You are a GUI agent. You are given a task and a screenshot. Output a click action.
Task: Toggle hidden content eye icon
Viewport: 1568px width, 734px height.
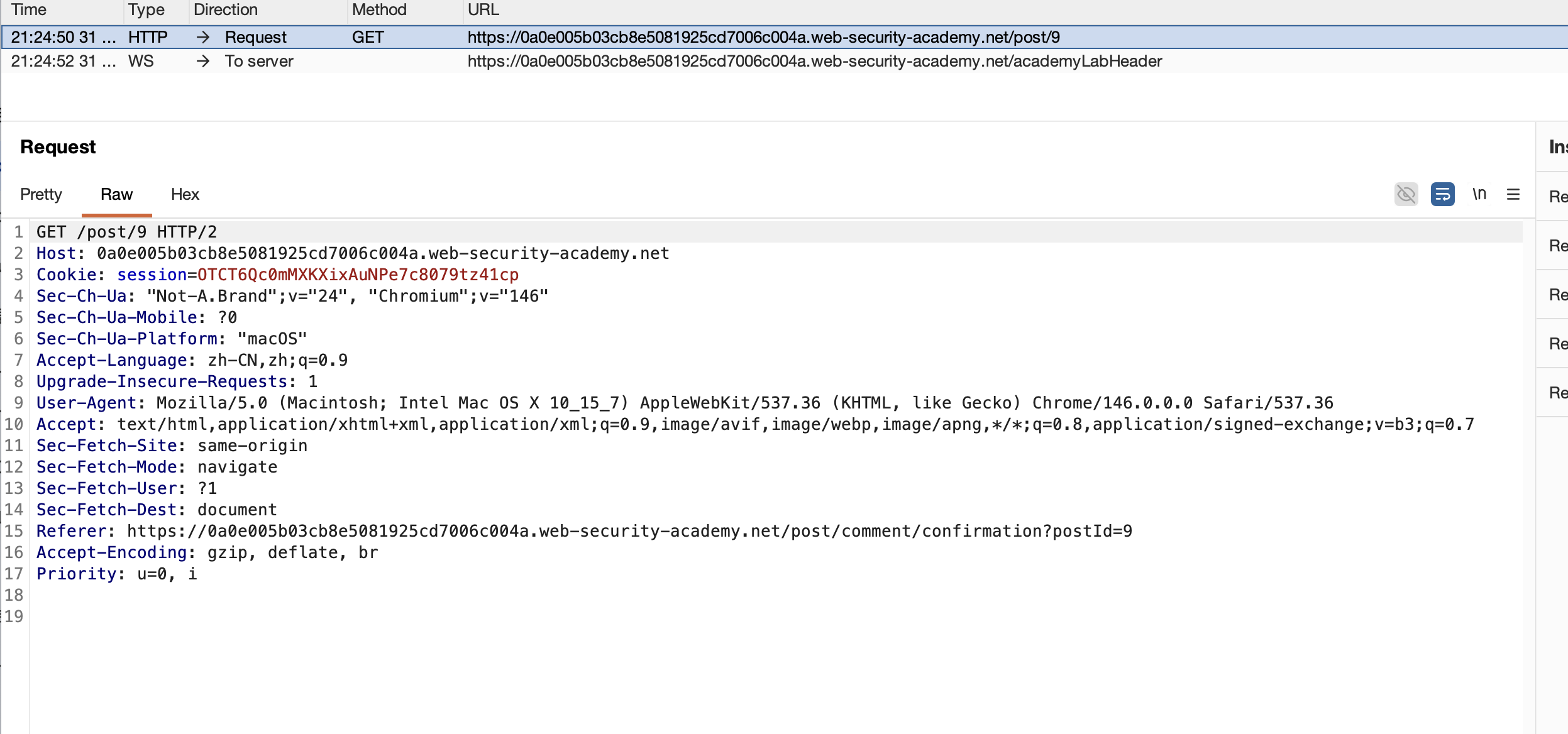[1406, 194]
